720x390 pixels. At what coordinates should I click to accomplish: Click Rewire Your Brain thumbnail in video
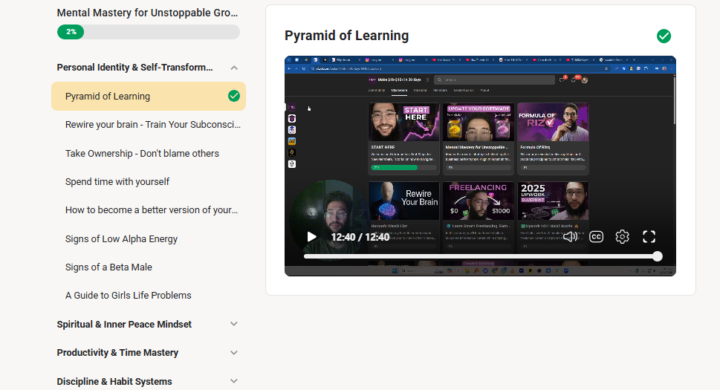pos(404,201)
